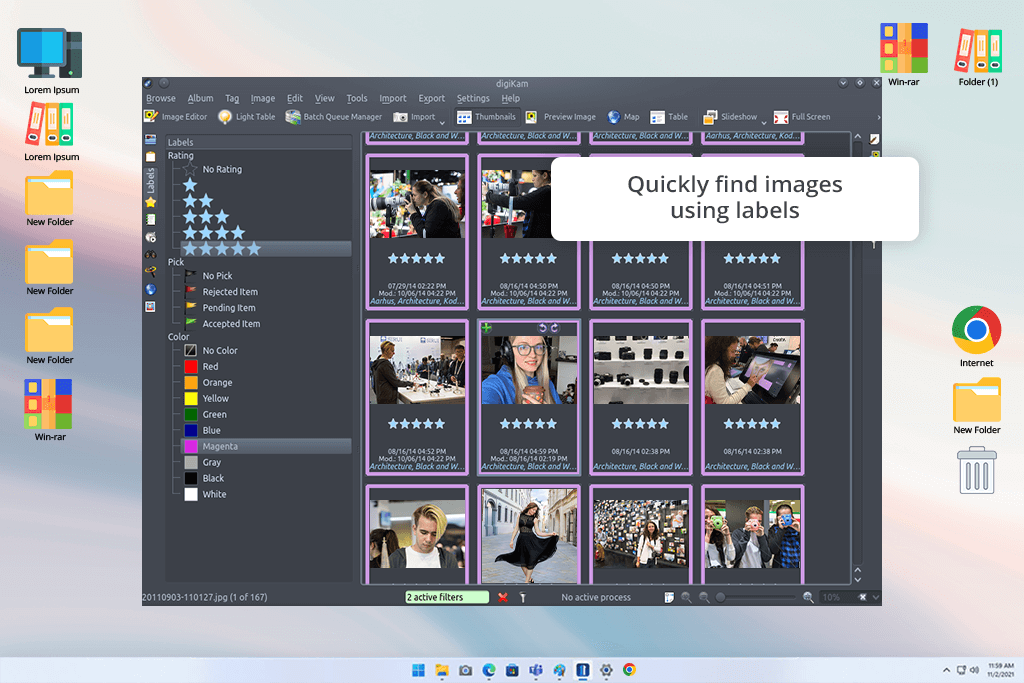Open the Map globe sidebar icon

coord(151,289)
